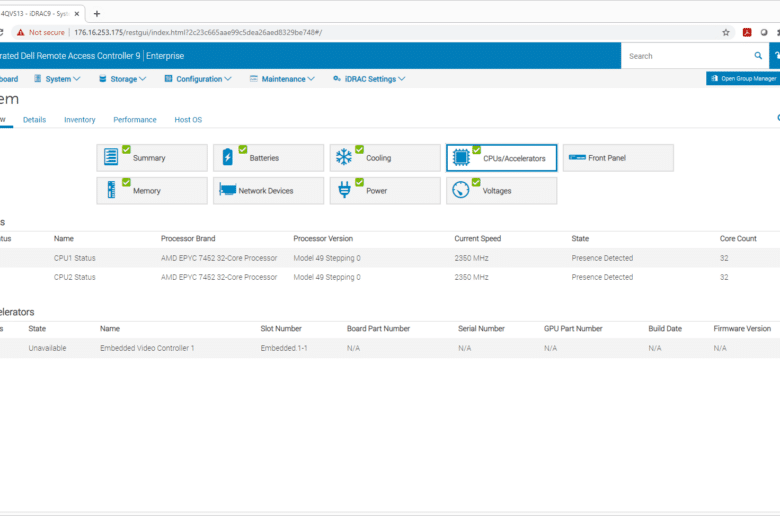Click the Build Date column header

[665, 328]
